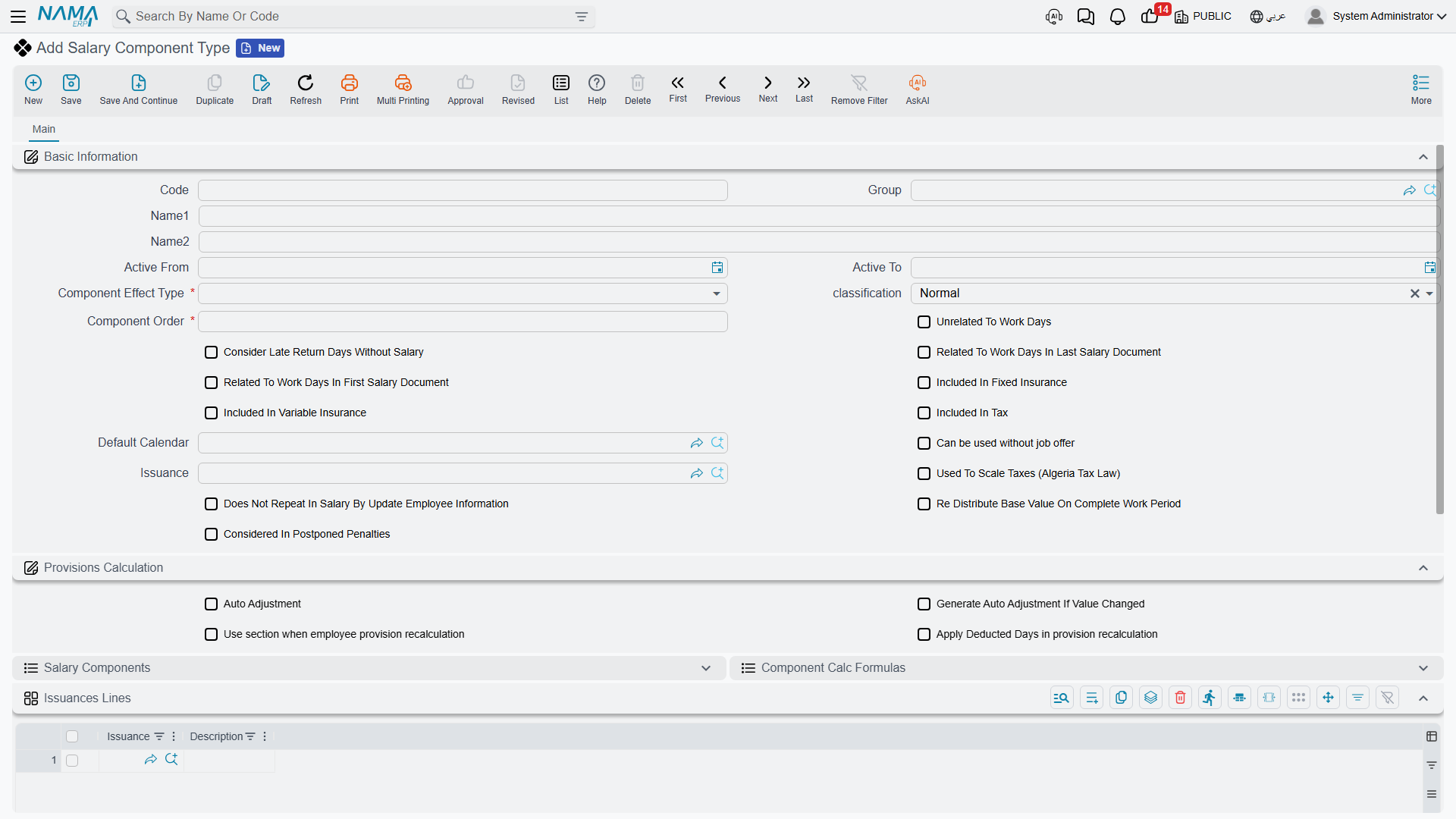
Task: Go to Previous record
Action: 723,88
